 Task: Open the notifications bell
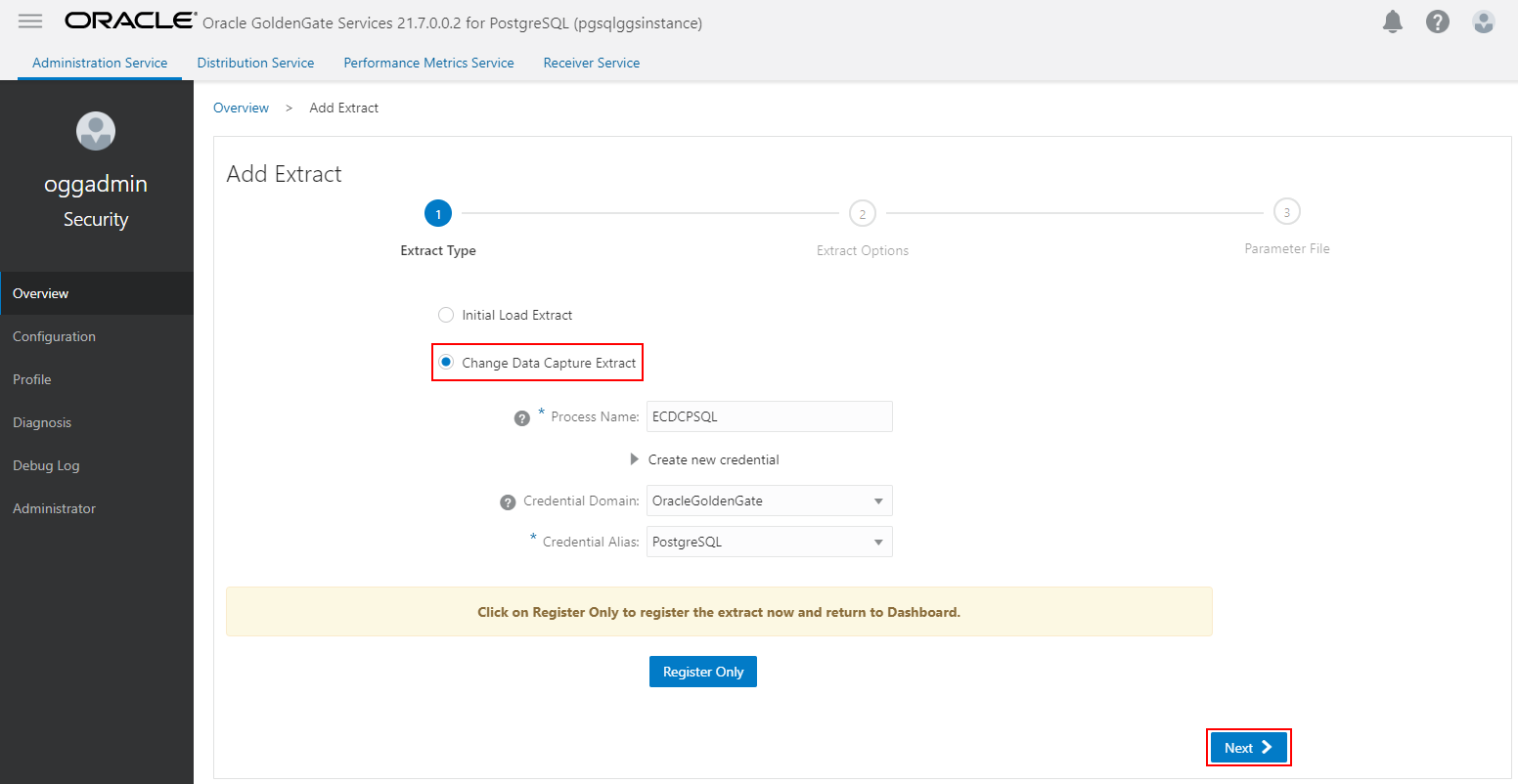[x=1393, y=22]
